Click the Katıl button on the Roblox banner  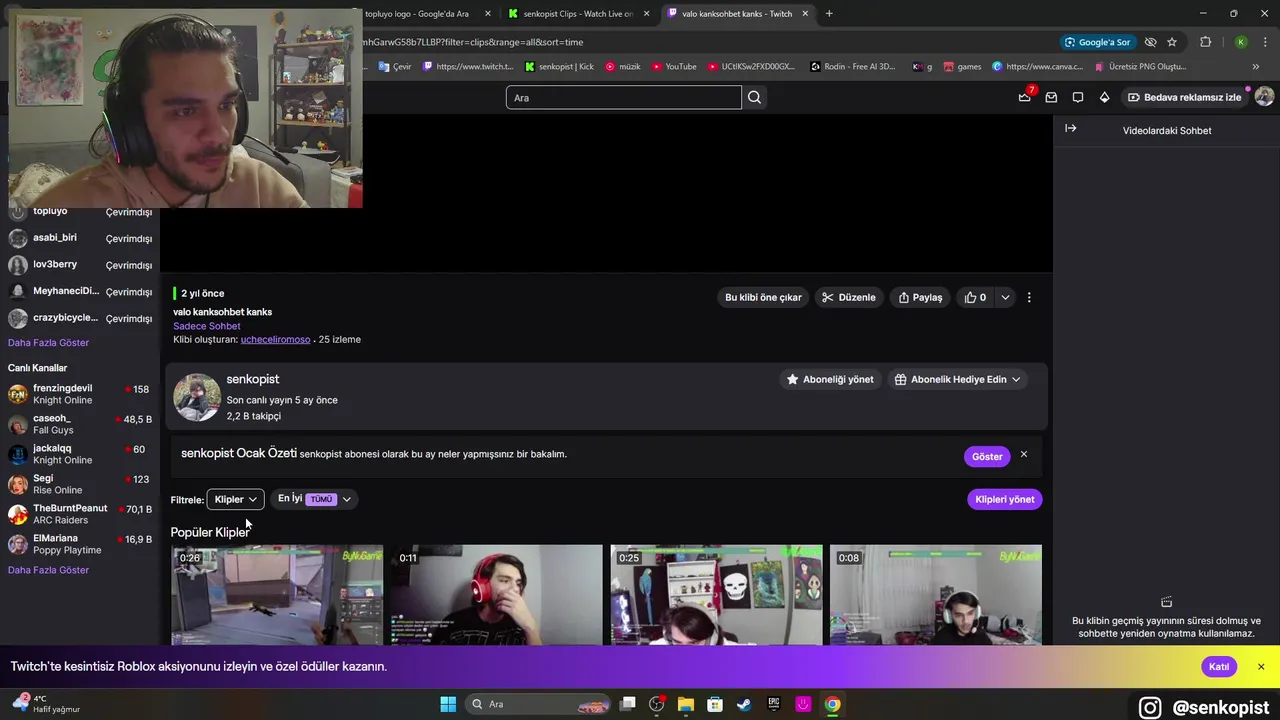[x=1219, y=667]
